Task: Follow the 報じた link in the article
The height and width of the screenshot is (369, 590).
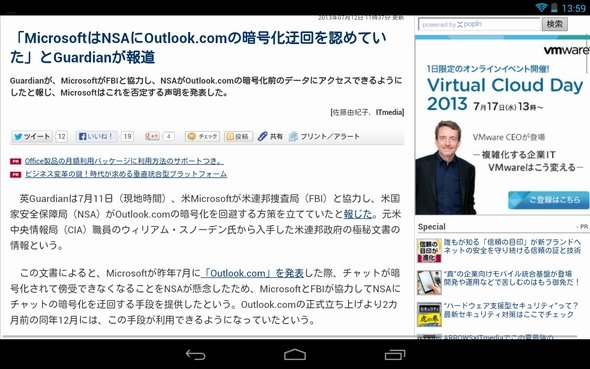Action: click(x=358, y=214)
